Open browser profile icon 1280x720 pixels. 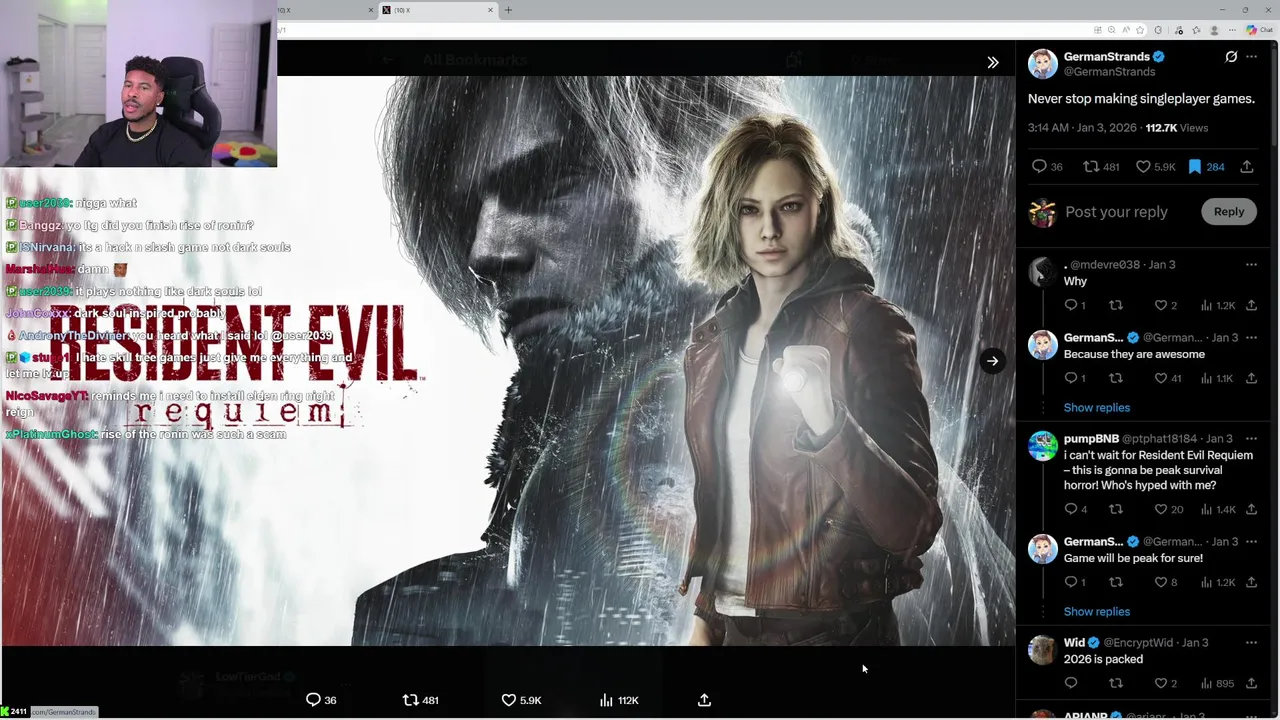[1214, 30]
